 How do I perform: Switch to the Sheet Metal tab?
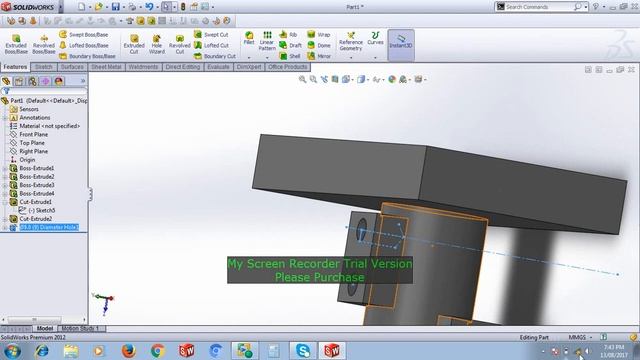click(x=106, y=67)
